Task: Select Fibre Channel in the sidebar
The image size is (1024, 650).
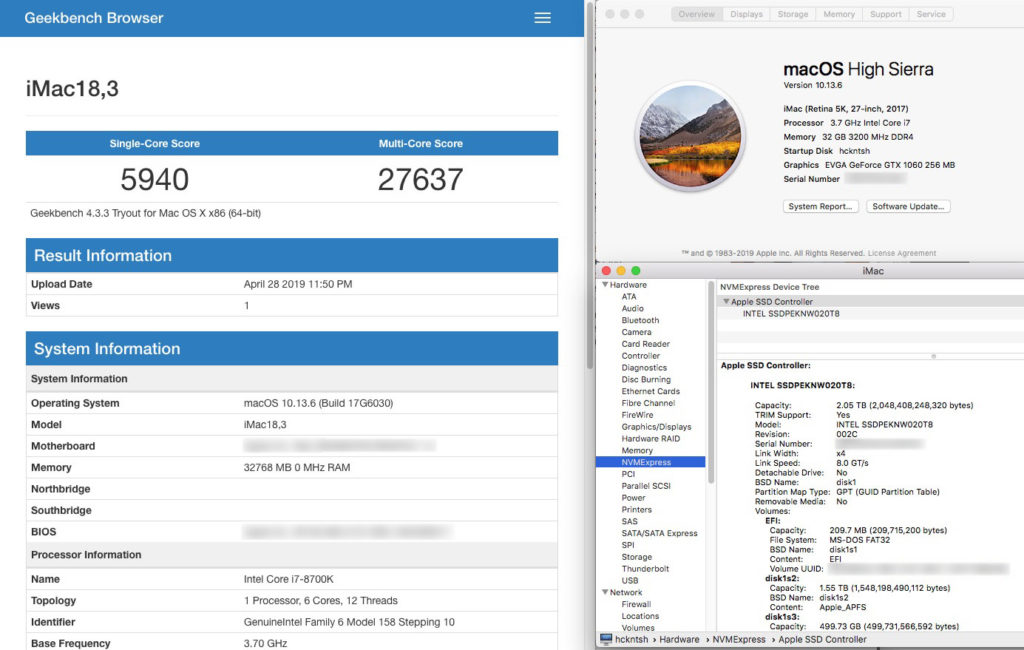Action: pos(648,403)
